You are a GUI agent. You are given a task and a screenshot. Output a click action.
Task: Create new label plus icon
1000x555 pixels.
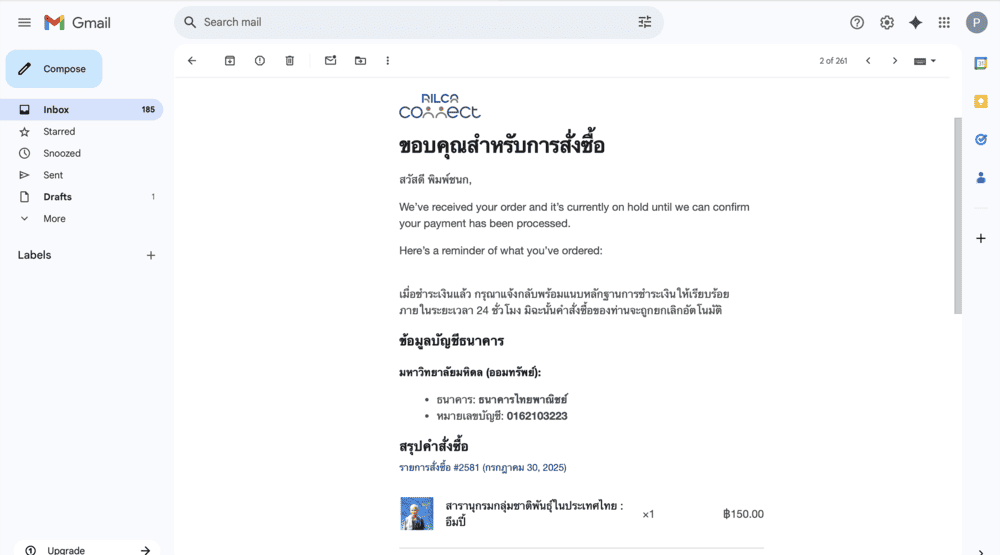click(x=151, y=255)
